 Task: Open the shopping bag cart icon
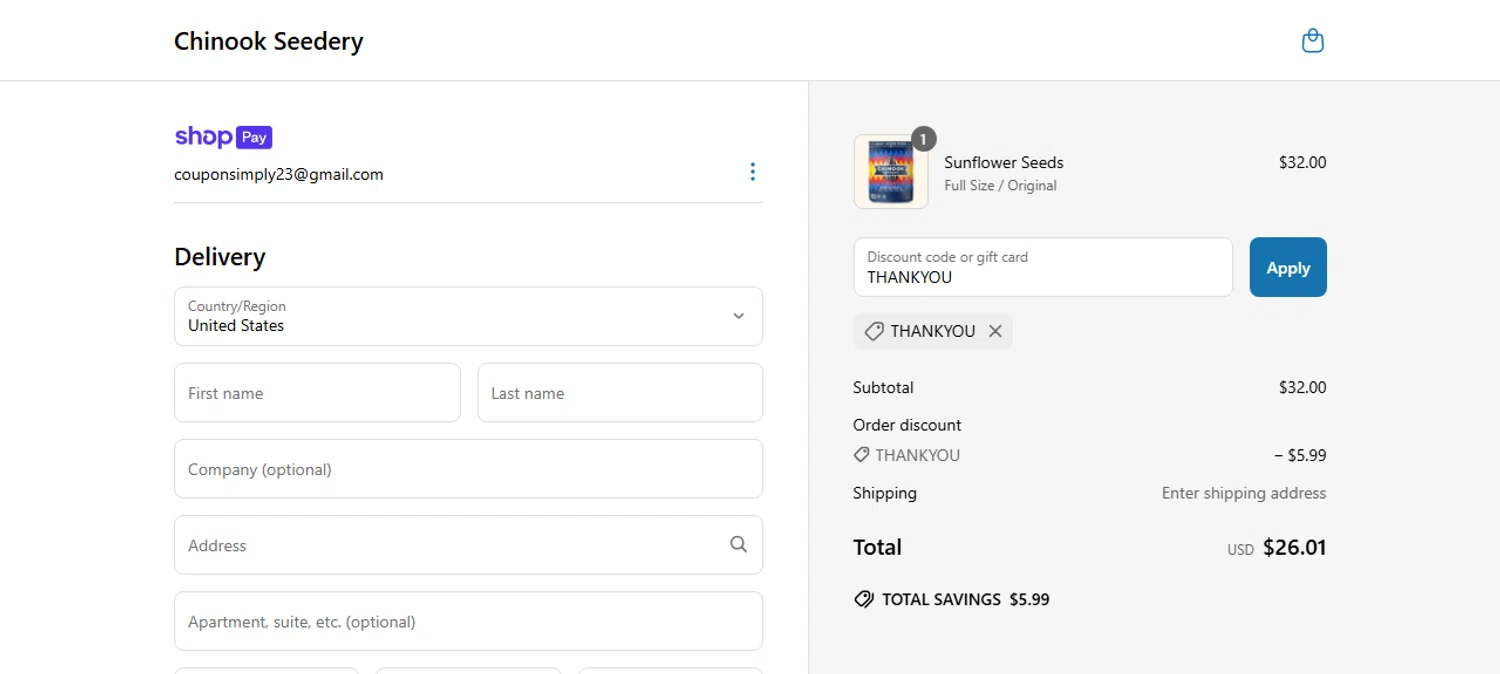pyautogui.click(x=1312, y=41)
